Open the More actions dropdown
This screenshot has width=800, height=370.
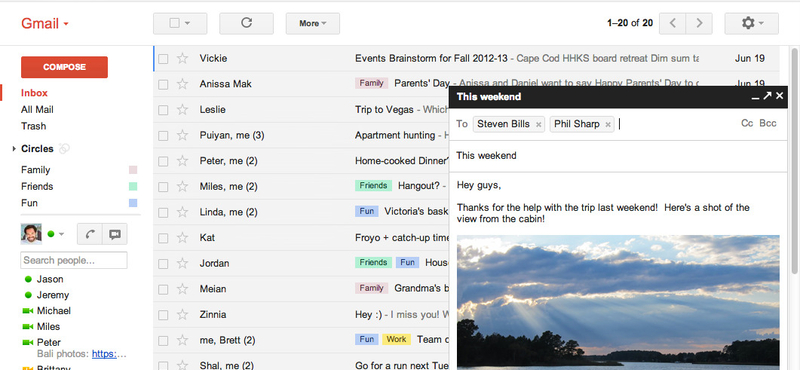(313, 23)
